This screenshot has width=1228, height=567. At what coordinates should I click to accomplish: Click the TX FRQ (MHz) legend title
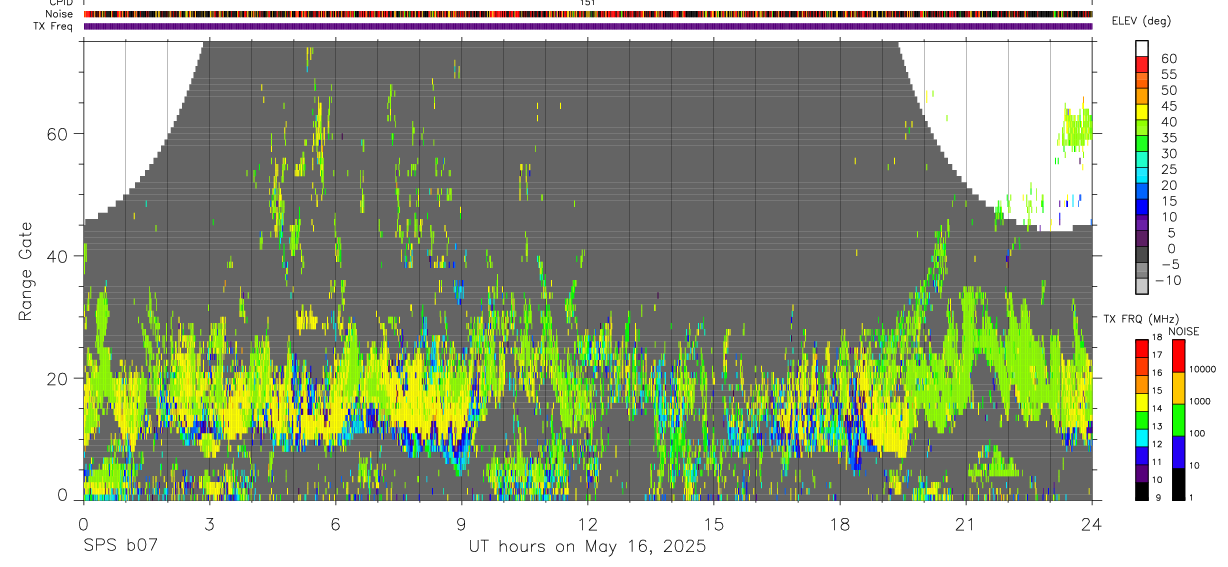pyautogui.click(x=1141, y=319)
